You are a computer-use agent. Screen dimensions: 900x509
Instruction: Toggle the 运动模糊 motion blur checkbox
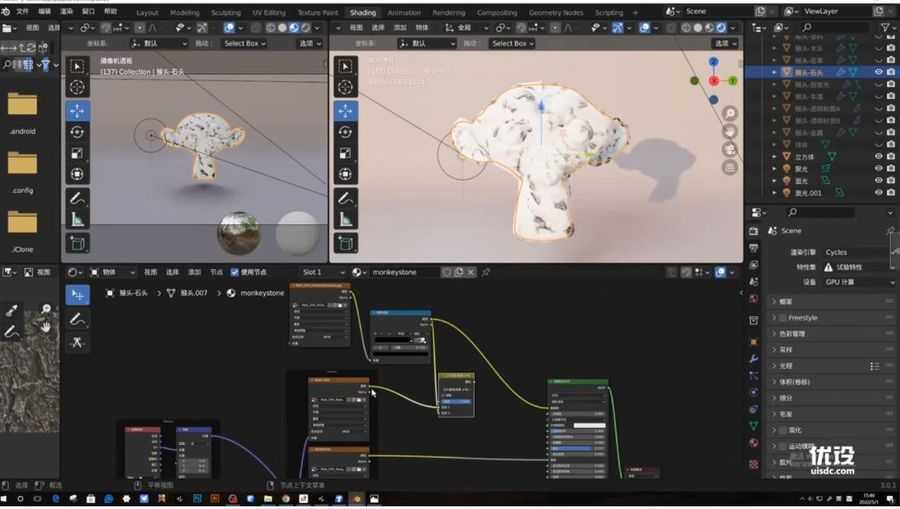(783, 446)
